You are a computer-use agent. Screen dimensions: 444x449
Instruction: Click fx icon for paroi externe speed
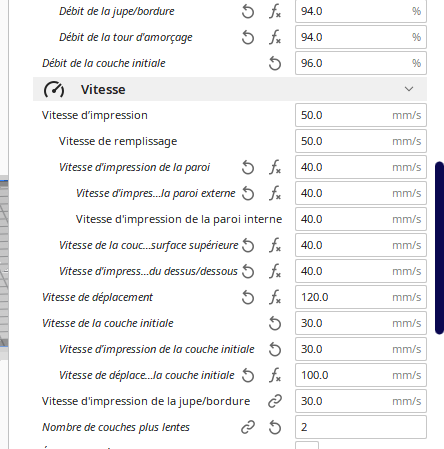coord(275,193)
